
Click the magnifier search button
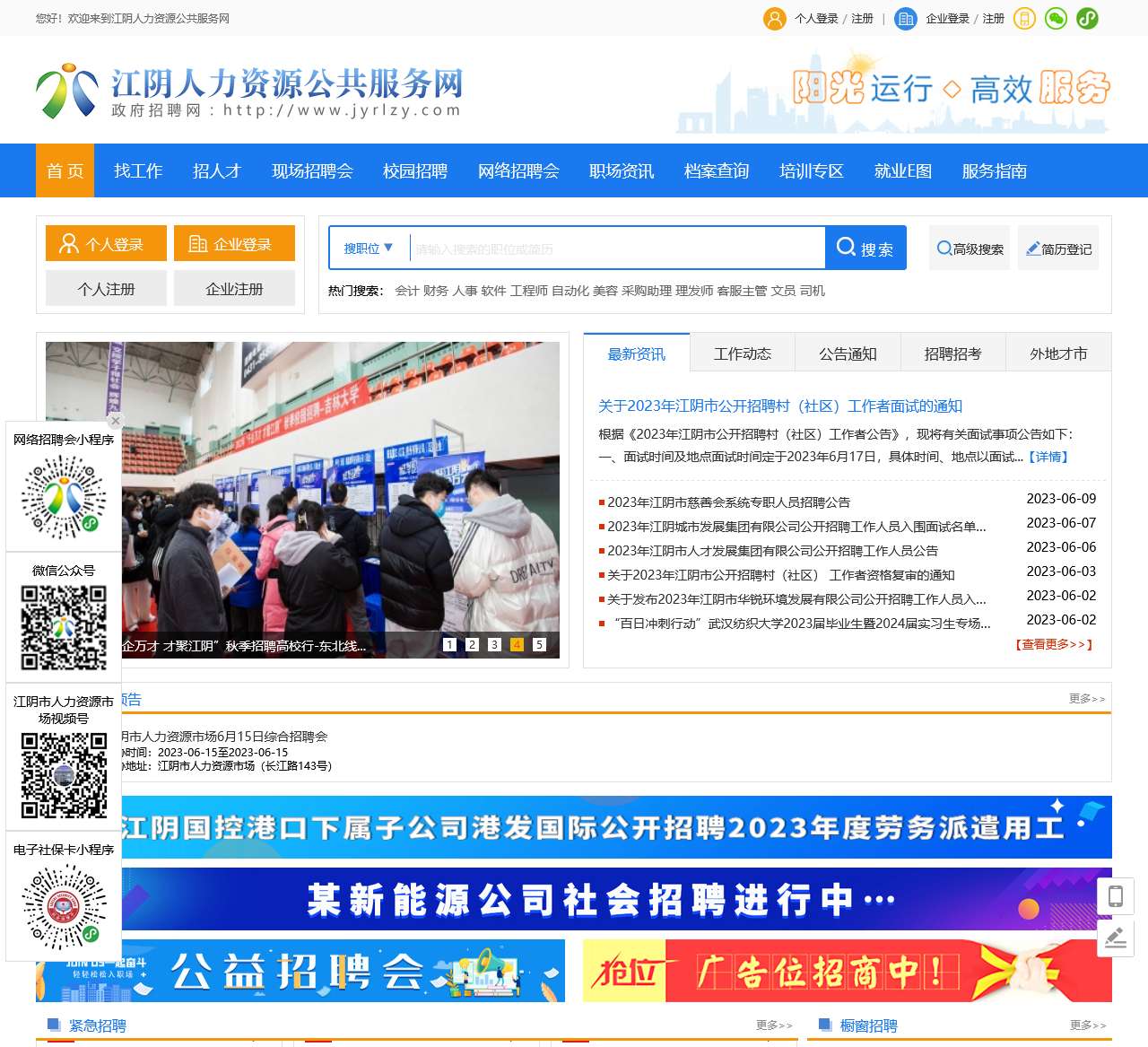[x=865, y=249]
